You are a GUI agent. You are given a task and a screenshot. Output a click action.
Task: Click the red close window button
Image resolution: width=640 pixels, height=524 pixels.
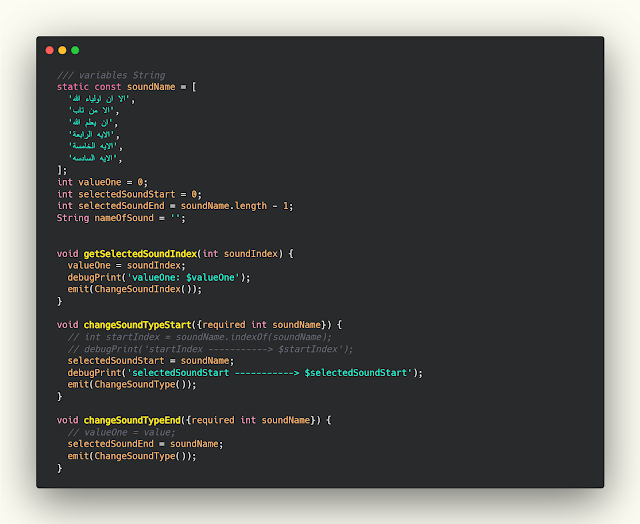pyautogui.click(x=50, y=50)
